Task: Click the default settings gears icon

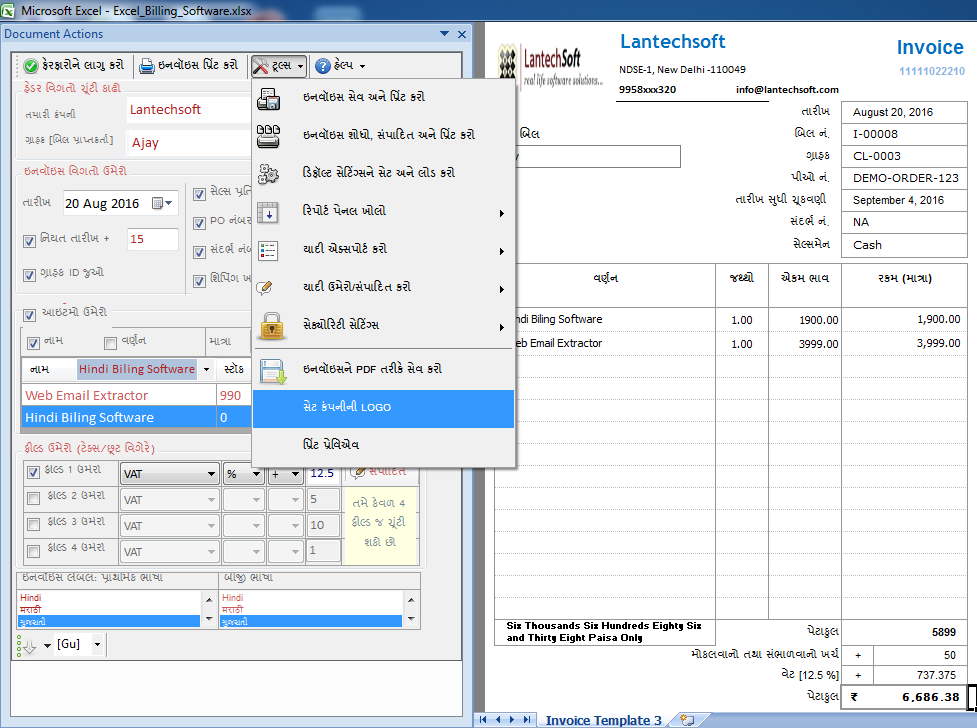Action: (269, 174)
